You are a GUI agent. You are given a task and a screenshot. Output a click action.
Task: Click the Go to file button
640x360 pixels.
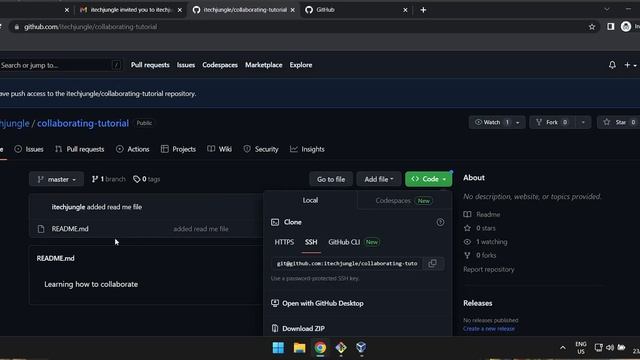click(331, 179)
